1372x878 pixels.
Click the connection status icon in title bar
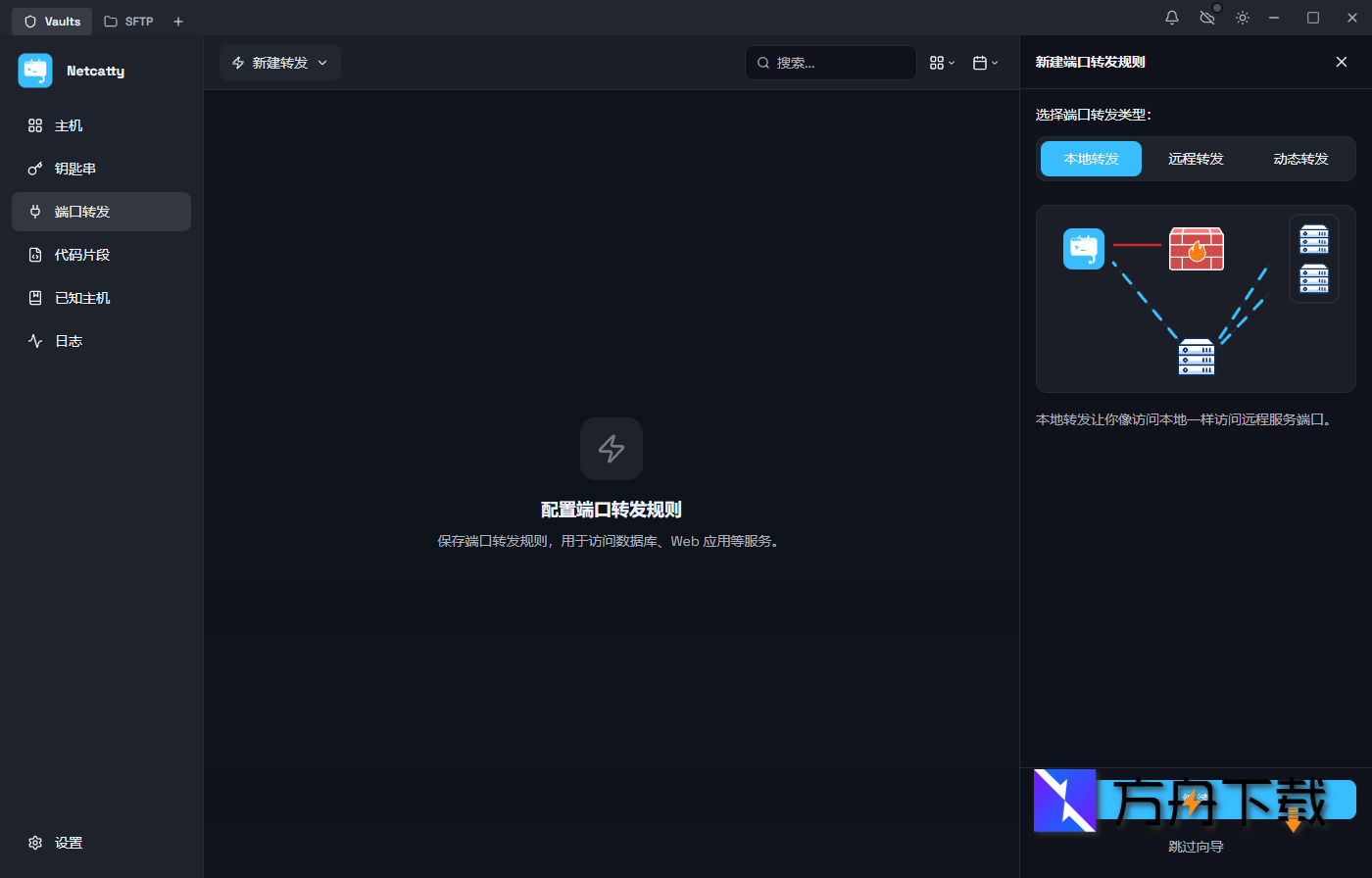1206,17
